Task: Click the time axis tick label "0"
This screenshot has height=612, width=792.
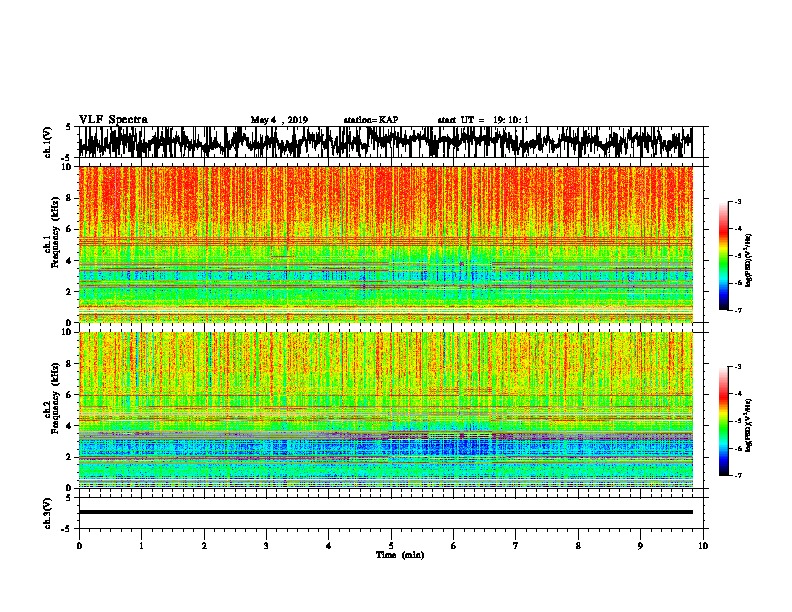Action: click(79, 546)
